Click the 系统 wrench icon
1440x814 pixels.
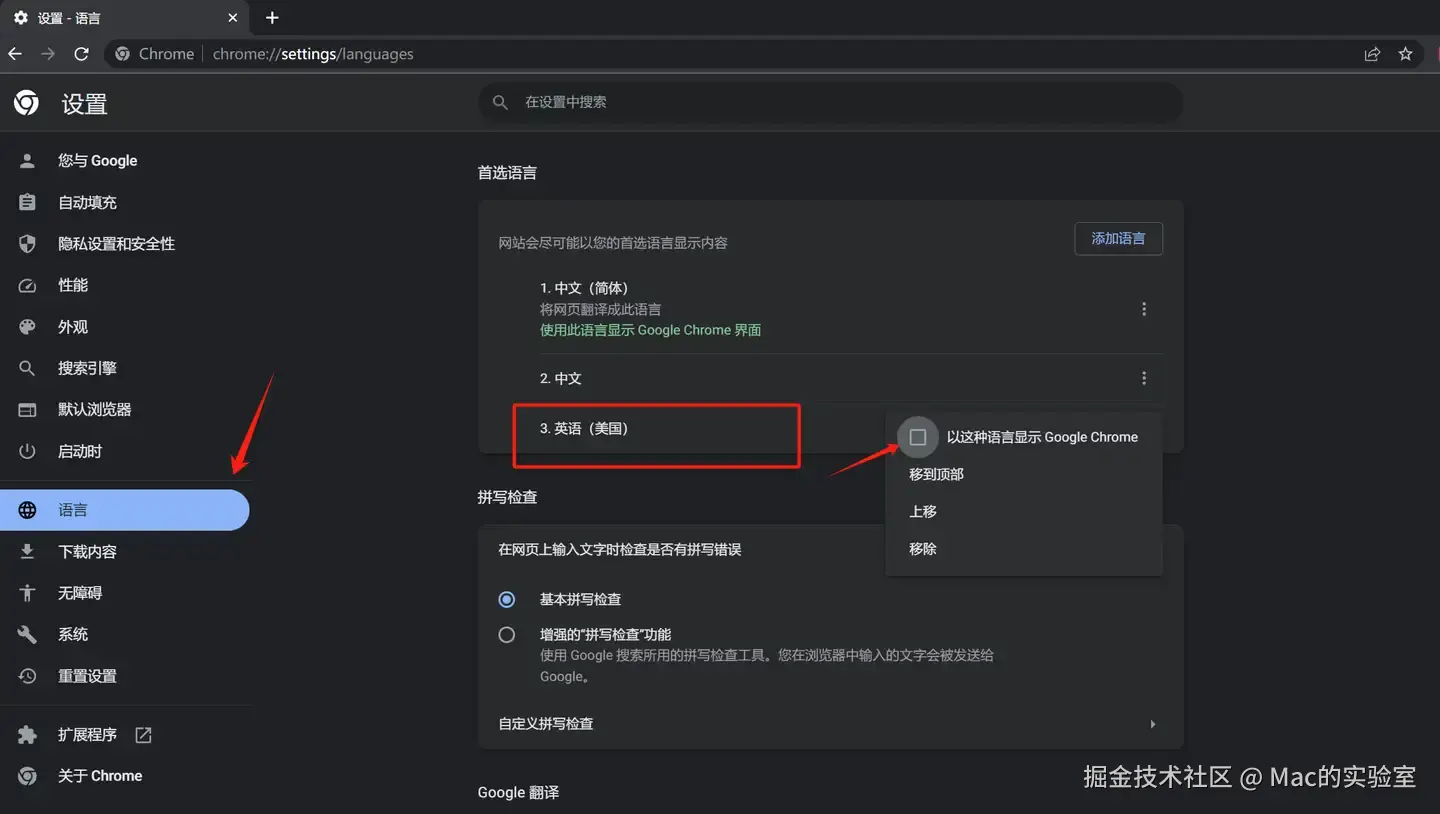(x=27, y=635)
